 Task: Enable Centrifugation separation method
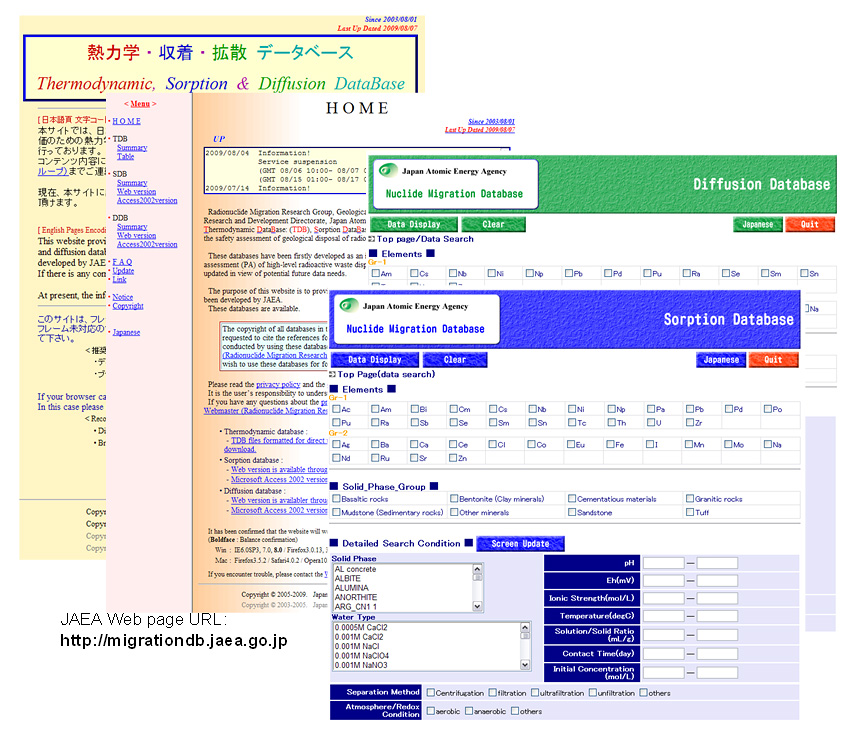[431, 693]
